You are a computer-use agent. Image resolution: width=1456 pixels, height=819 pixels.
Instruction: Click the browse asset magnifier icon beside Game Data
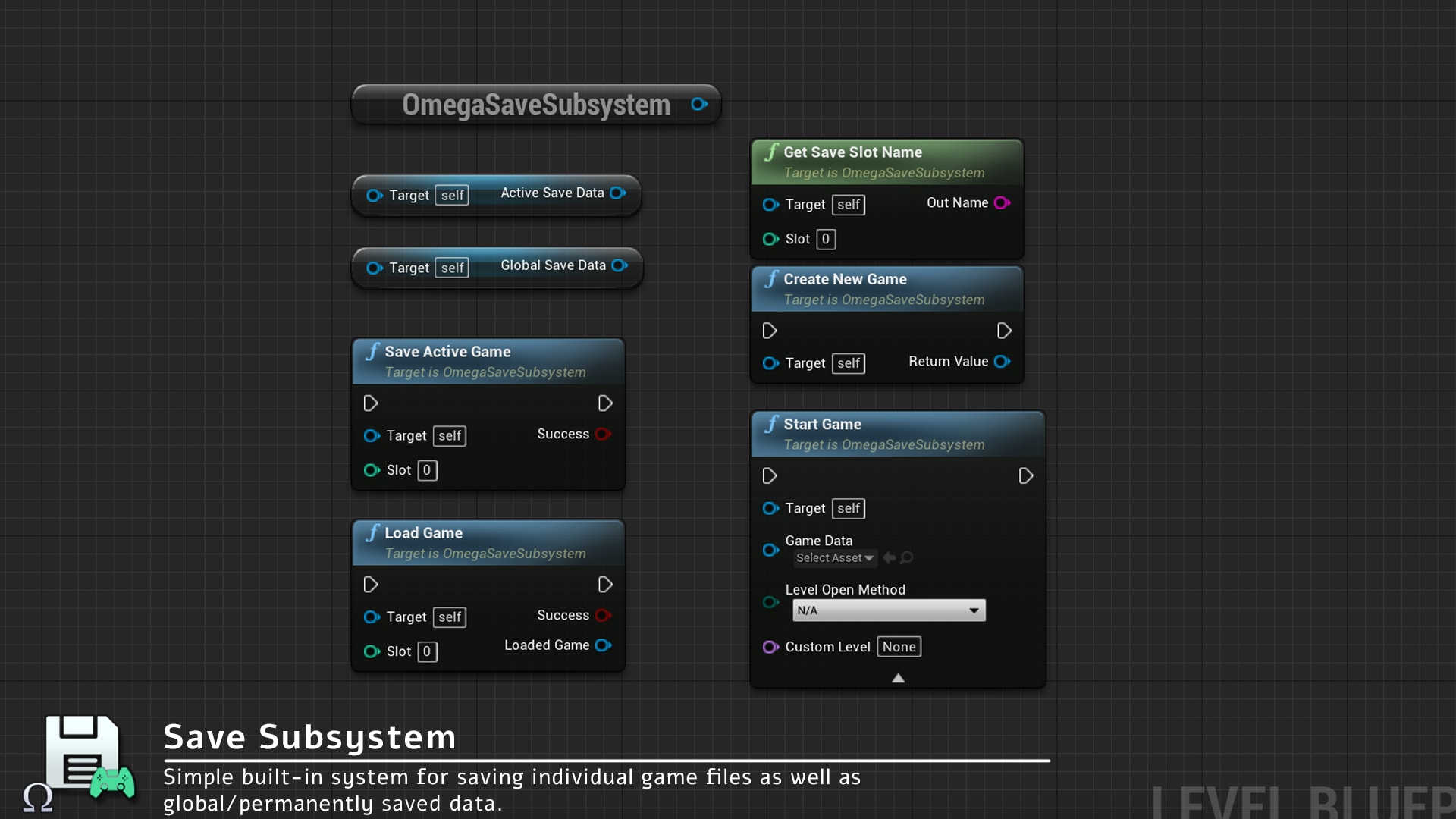pyautogui.click(x=908, y=558)
